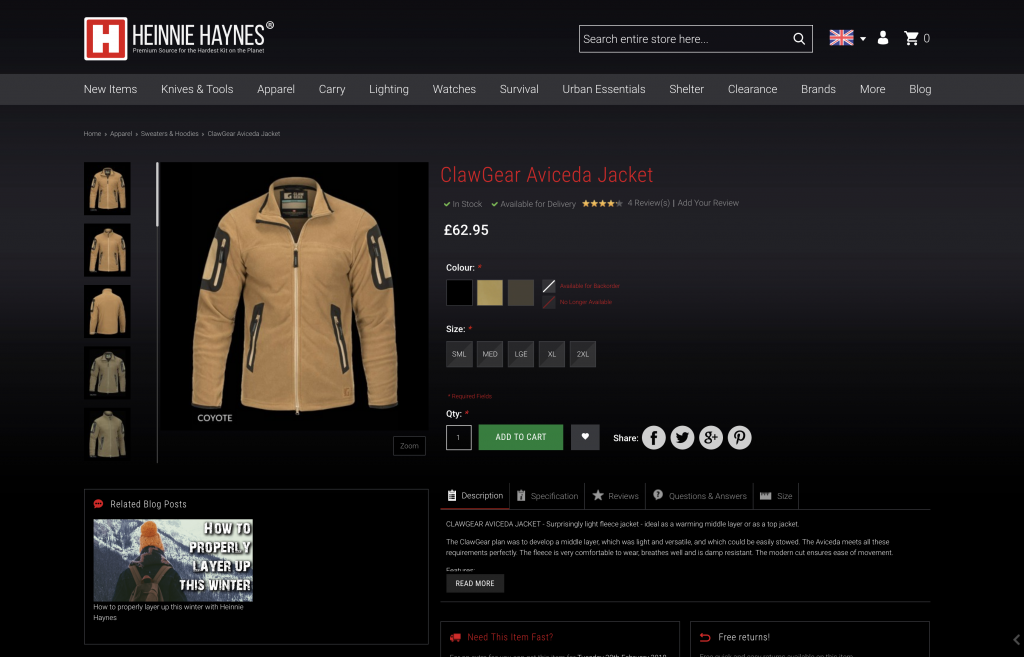The height and width of the screenshot is (657, 1024).
Task: Share on Google Plus
Action: tap(711, 438)
